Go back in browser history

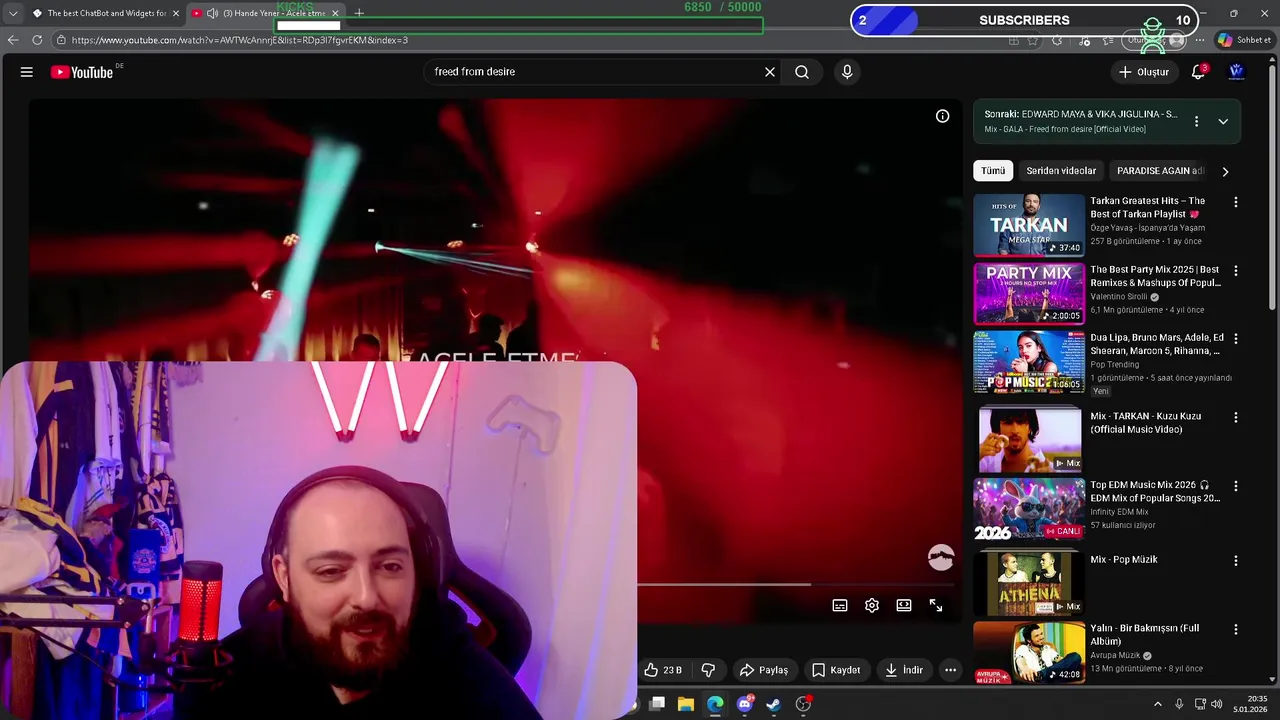pyautogui.click(x=13, y=40)
